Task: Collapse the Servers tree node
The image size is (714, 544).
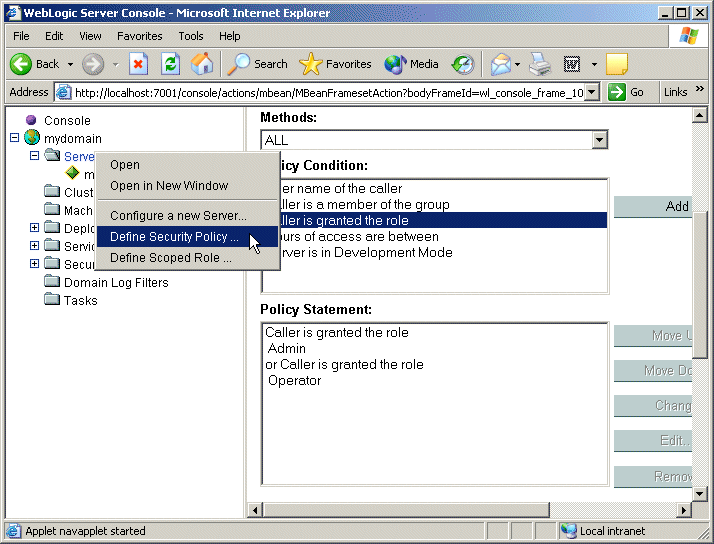Action: (34, 156)
